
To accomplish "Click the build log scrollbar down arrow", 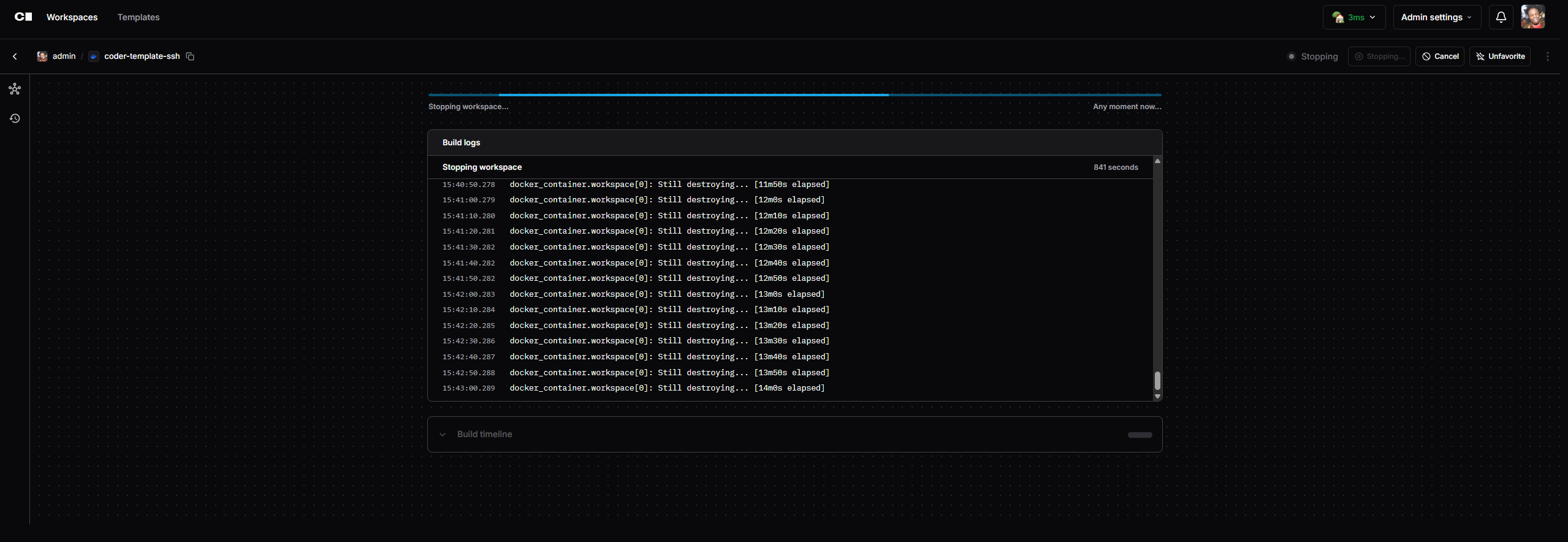I will pos(1157,397).
